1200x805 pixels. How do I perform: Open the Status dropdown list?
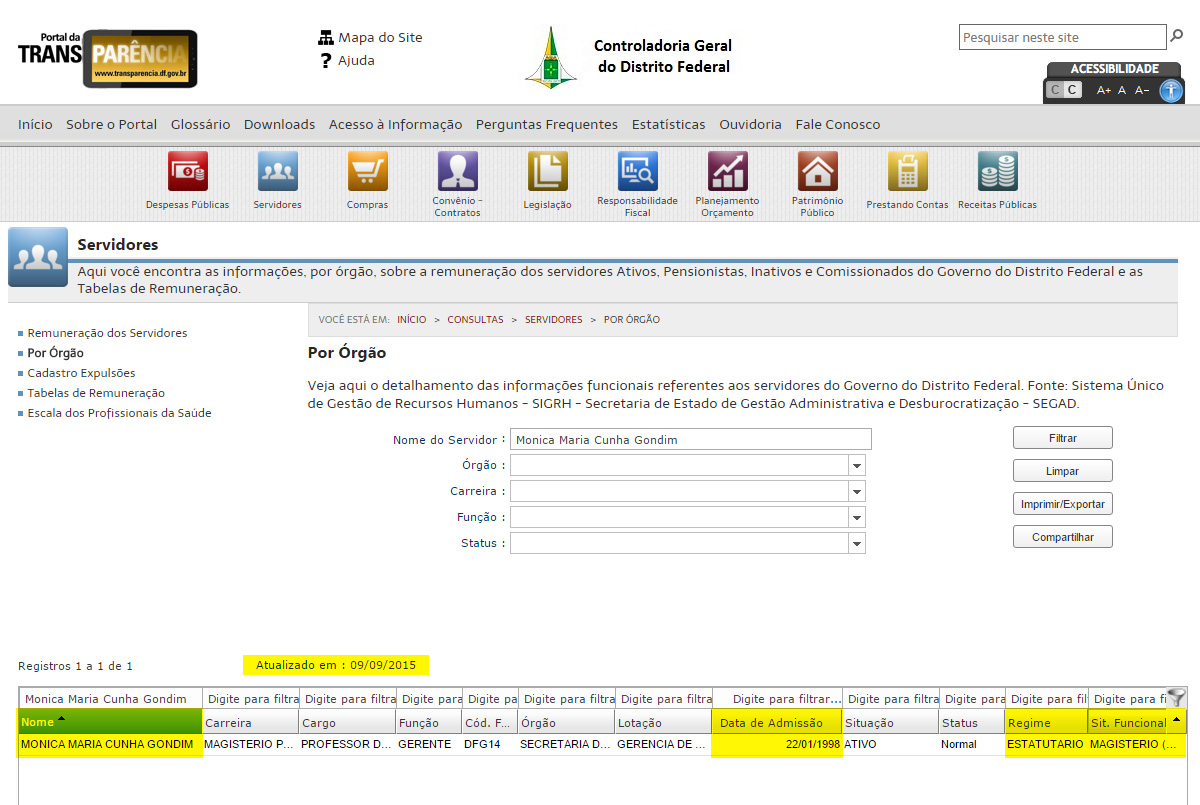point(856,543)
